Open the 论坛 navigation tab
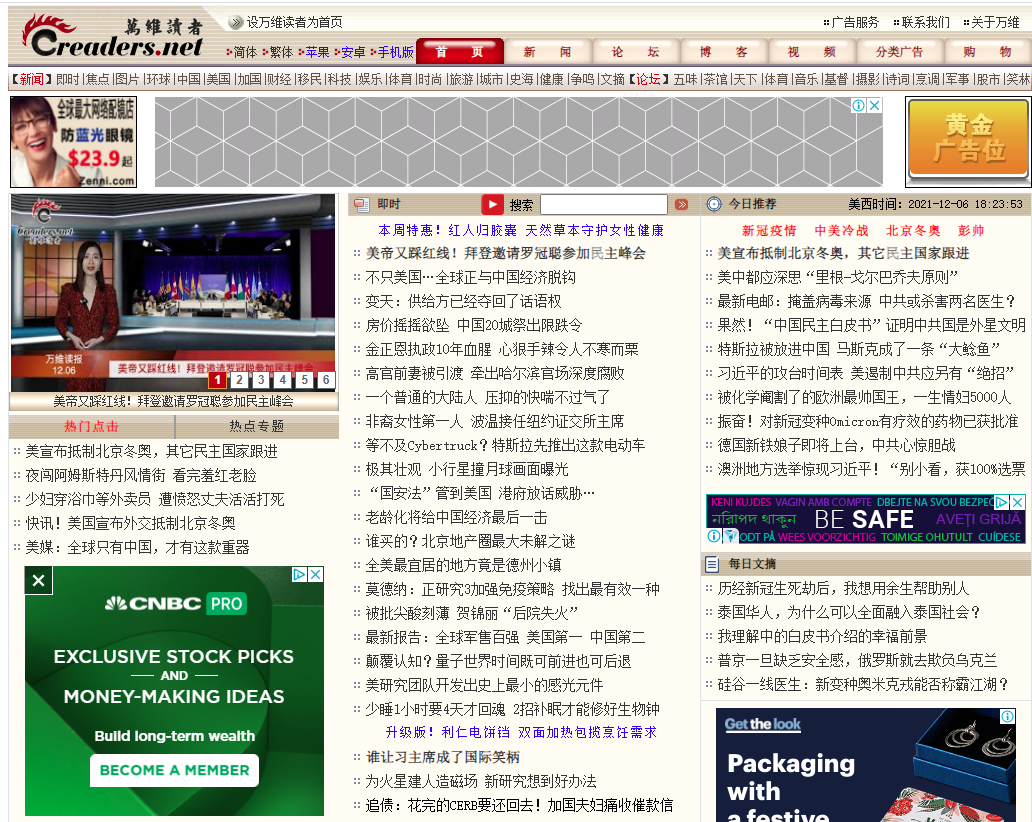The width and height of the screenshot is (1032, 822). pyautogui.click(x=636, y=51)
